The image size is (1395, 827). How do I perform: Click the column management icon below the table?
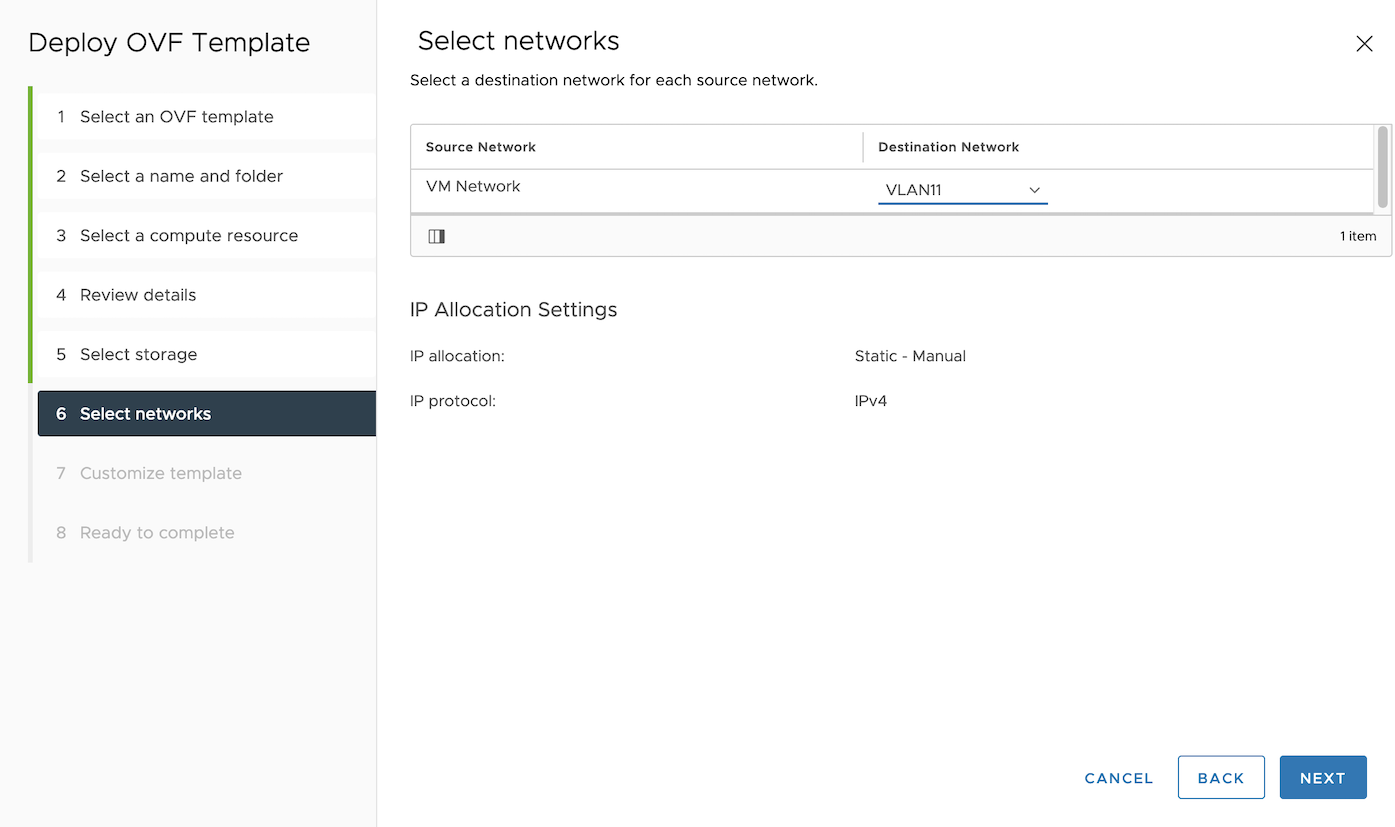point(436,236)
